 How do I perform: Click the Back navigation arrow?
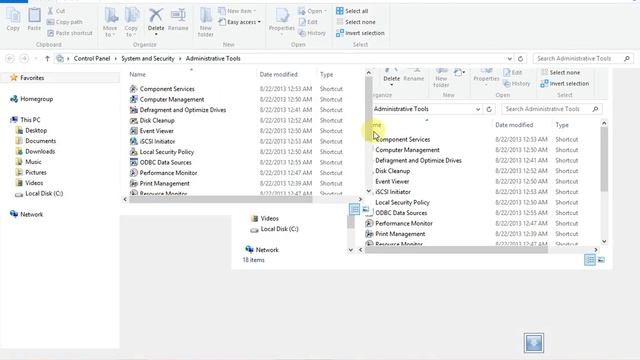pos(10,59)
